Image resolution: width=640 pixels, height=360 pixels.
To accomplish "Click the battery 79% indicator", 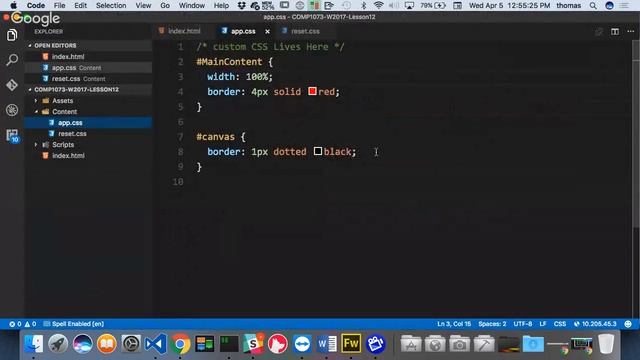I will (x=433, y=5).
